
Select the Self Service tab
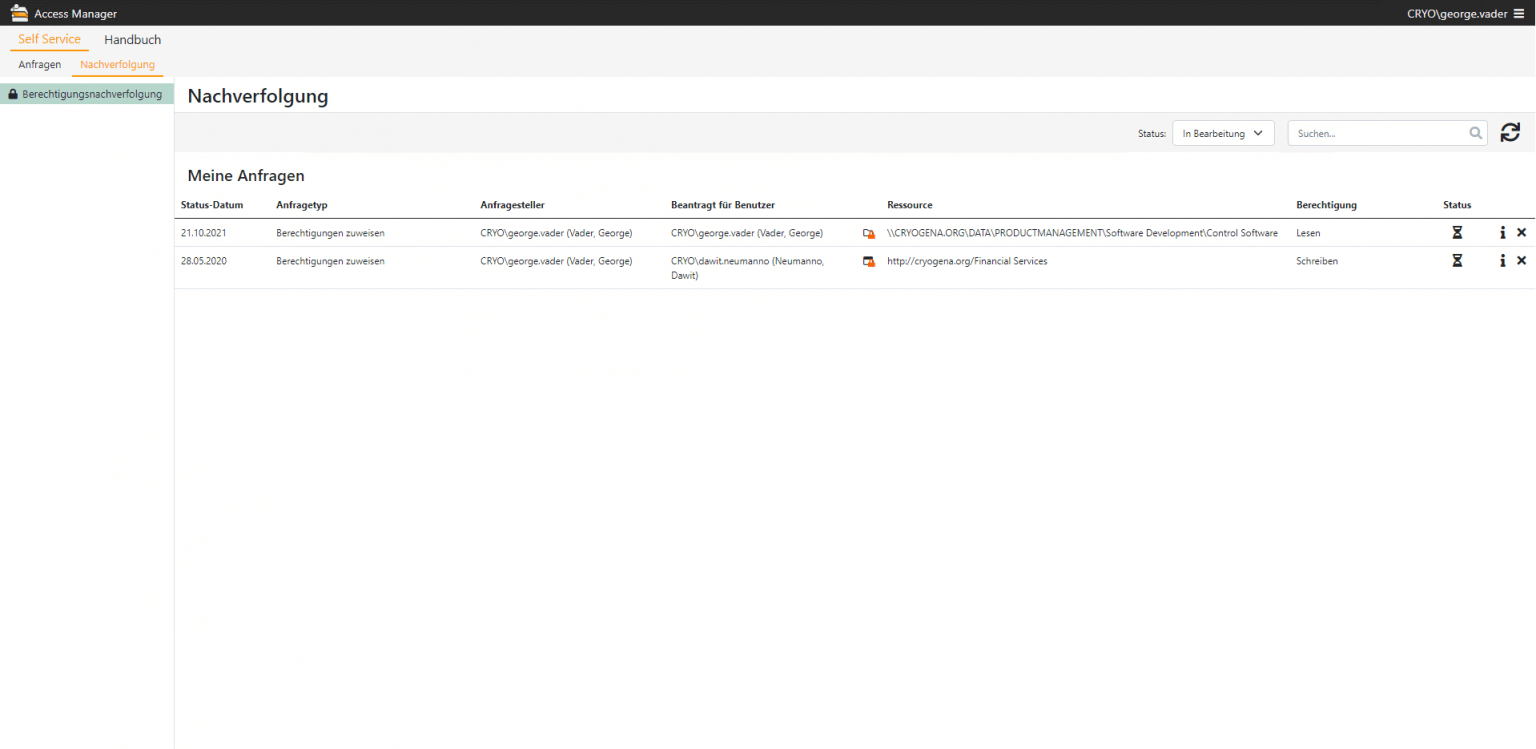pyautogui.click(x=49, y=40)
